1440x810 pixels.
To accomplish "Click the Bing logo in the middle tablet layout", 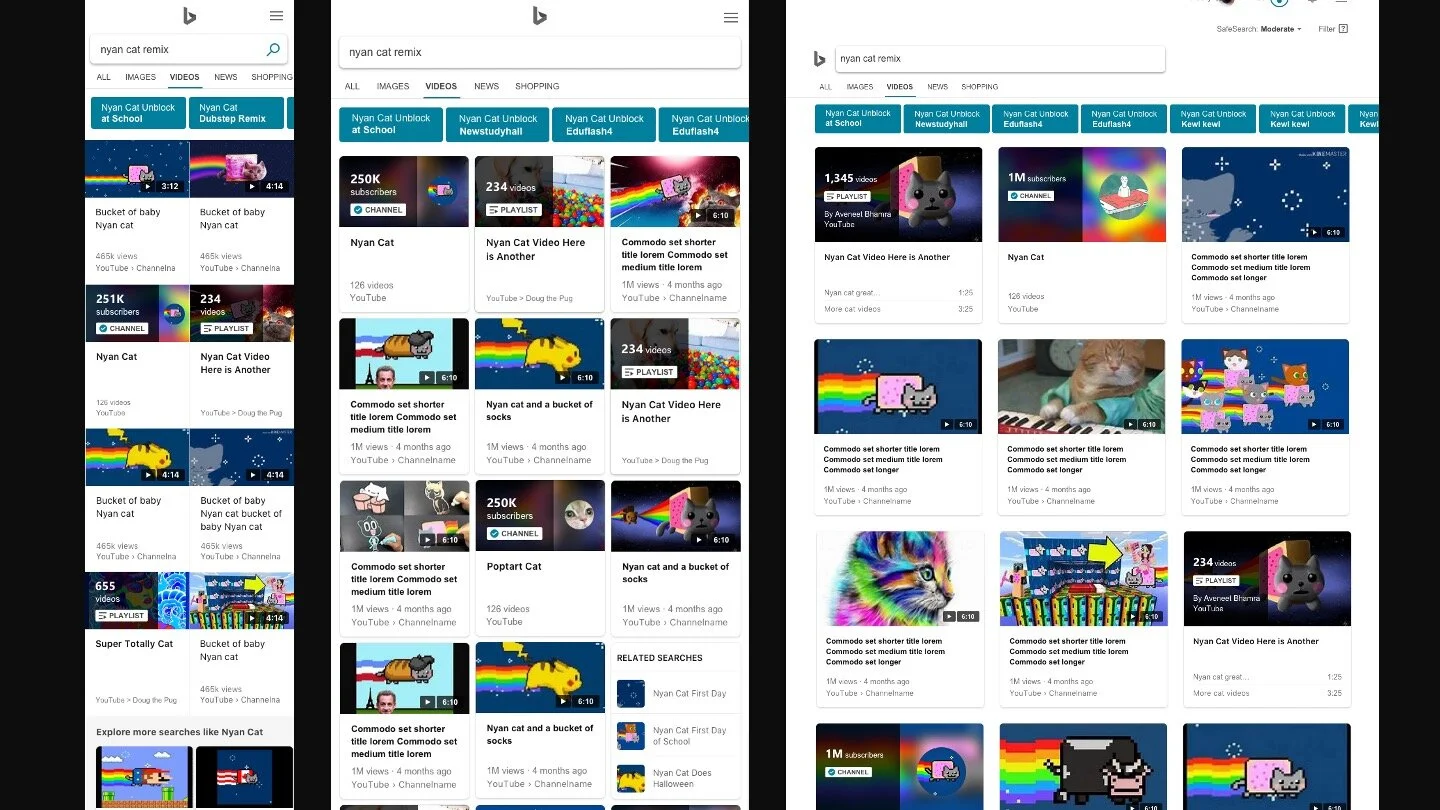I will [x=540, y=15].
